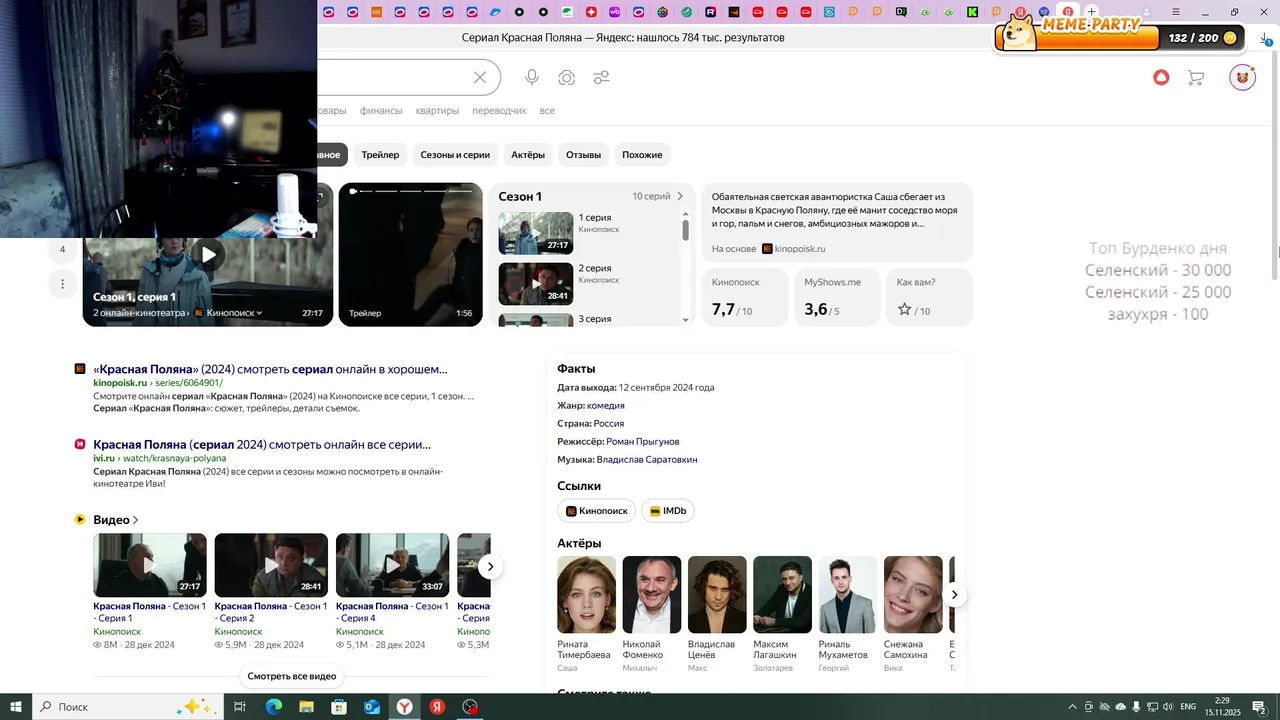This screenshot has height=720, width=1280.
Task: Switch to the Похожие tab
Action: click(x=642, y=155)
